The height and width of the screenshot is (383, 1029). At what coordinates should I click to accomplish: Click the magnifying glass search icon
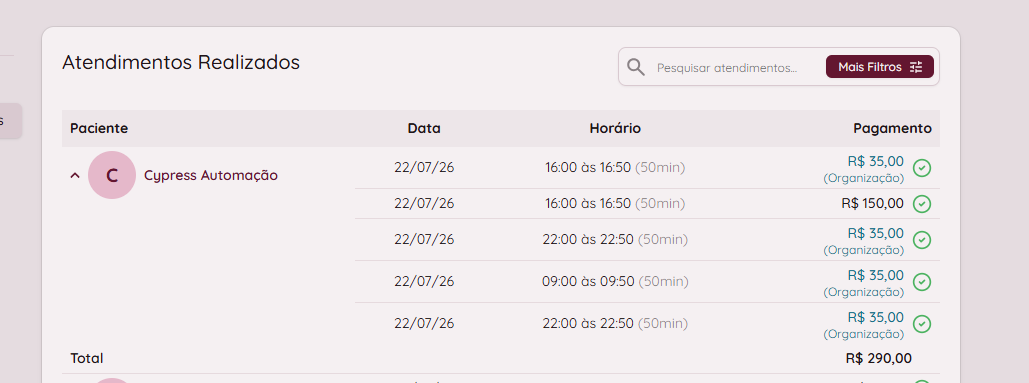635,67
